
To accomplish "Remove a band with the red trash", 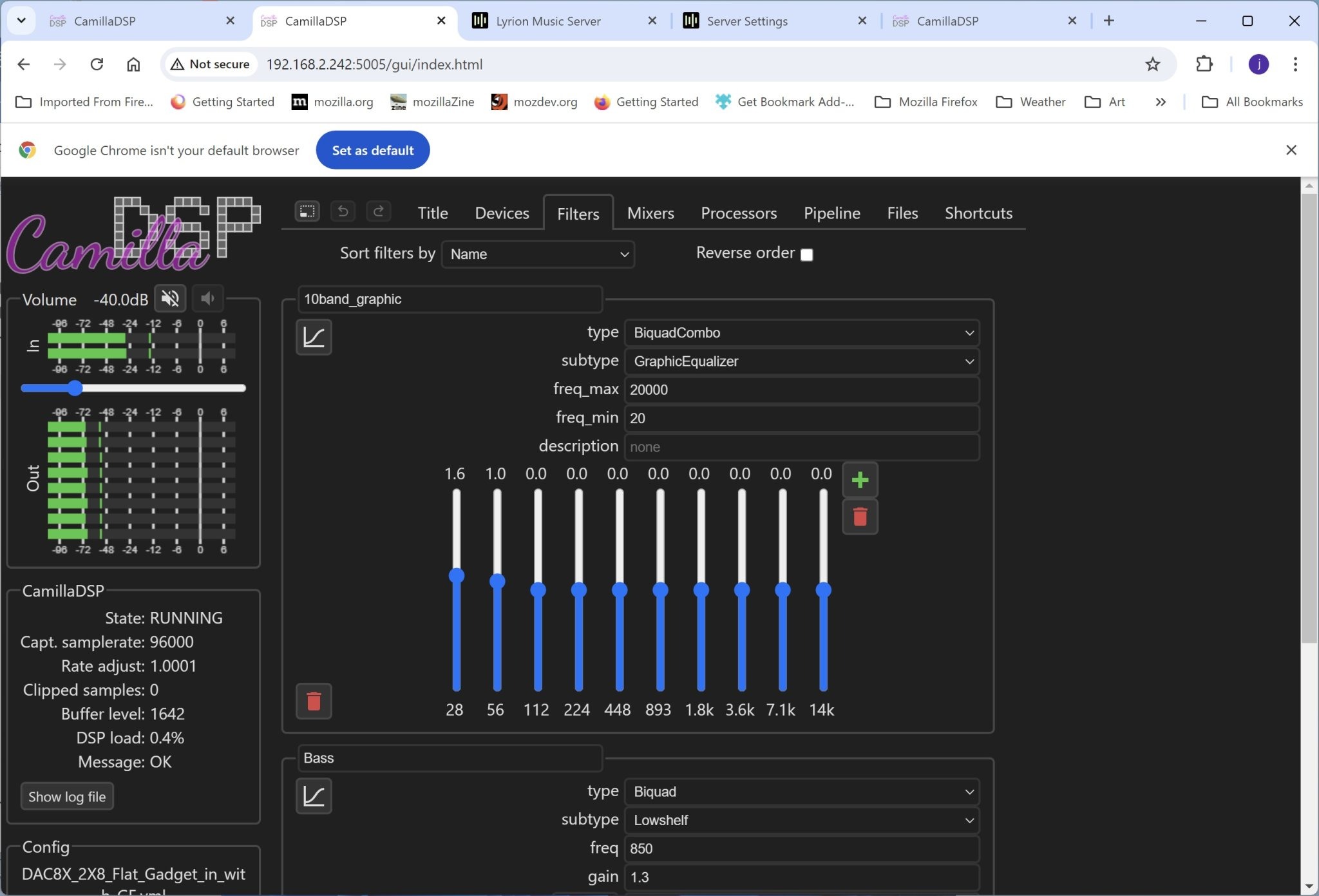I will point(860,517).
